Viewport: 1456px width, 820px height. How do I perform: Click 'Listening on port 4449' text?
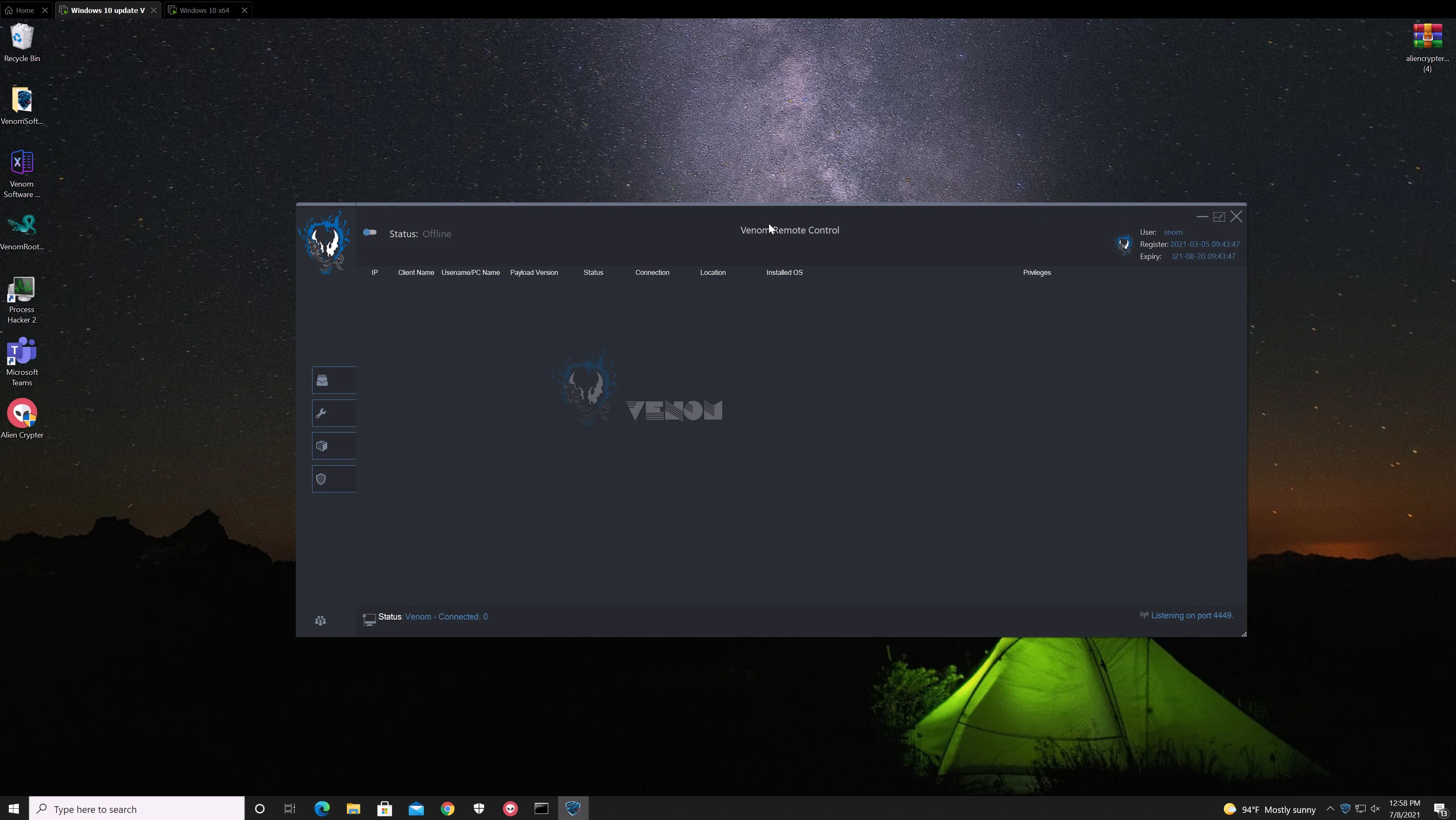(x=1192, y=615)
